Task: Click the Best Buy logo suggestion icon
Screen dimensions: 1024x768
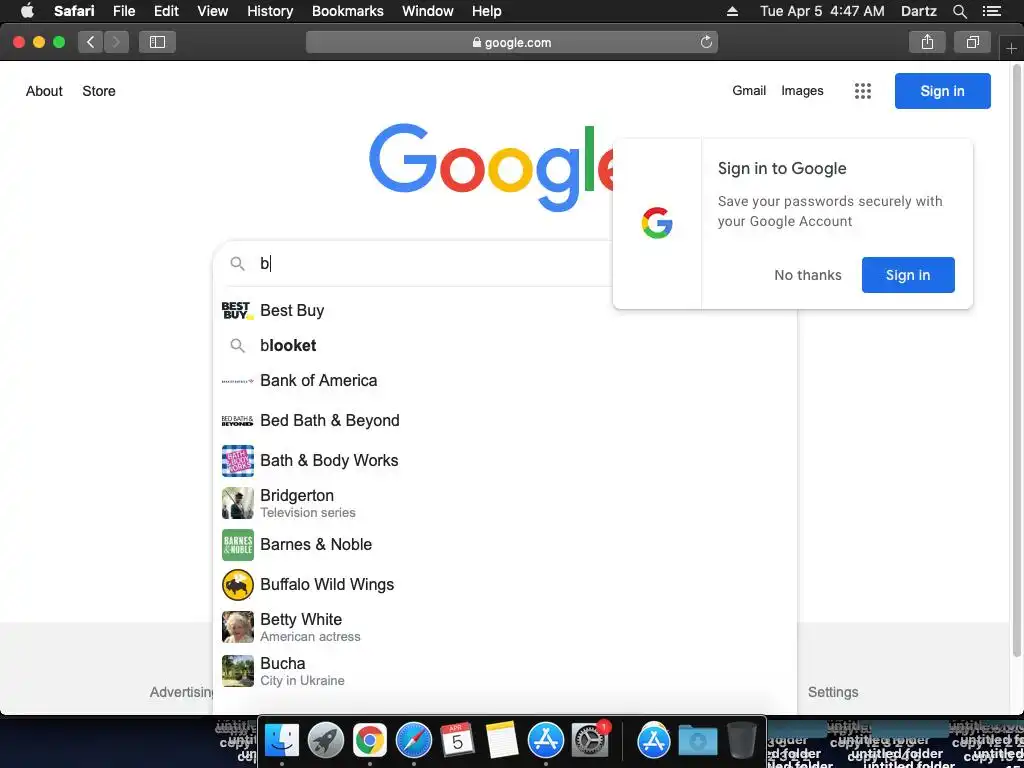Action: coord(238,310)
